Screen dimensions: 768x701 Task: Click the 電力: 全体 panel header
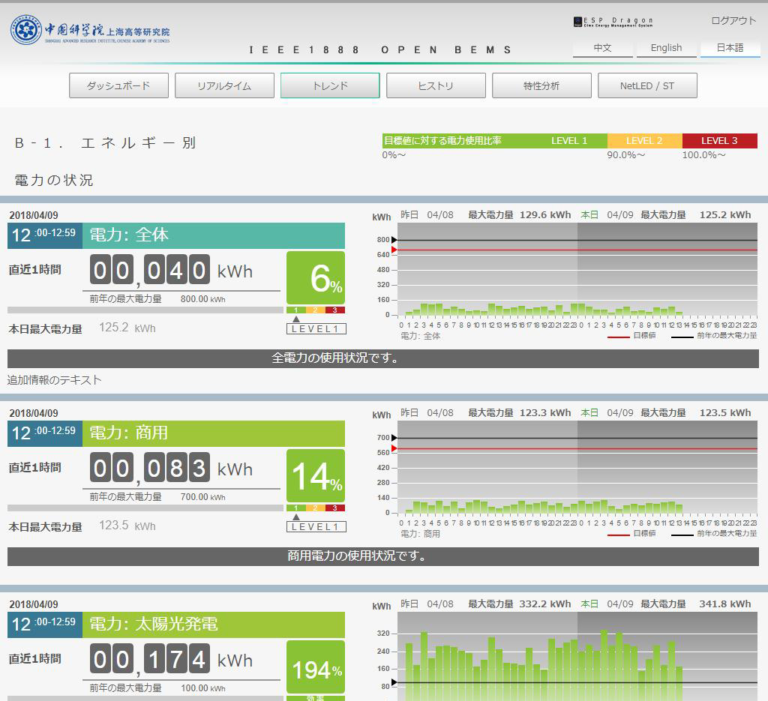[214, 236]
